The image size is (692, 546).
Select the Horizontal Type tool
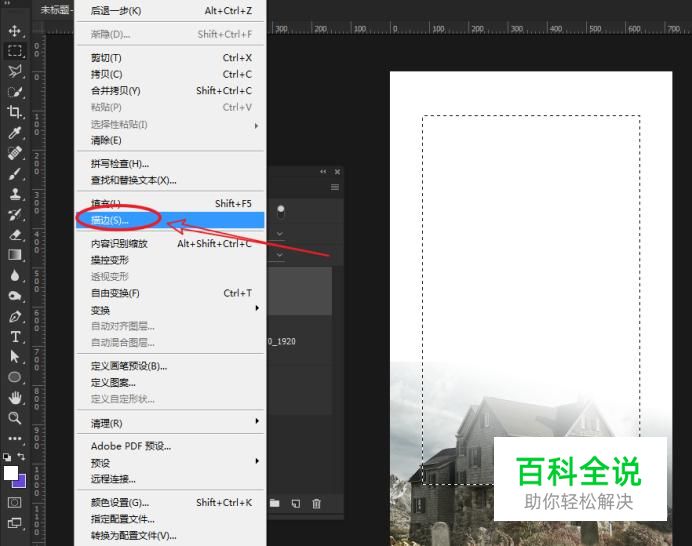[x=15, y=337]
